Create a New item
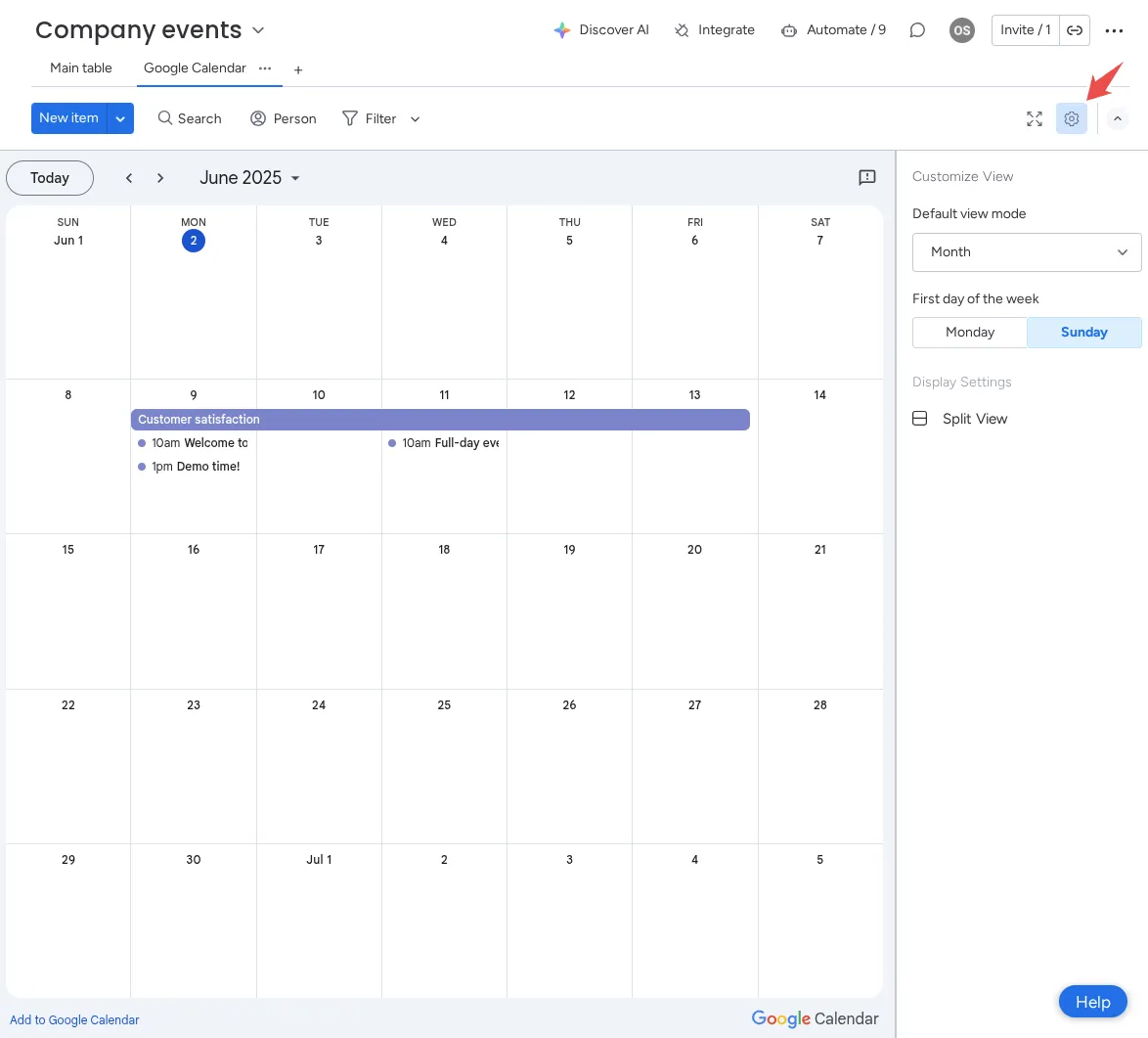 click(x=68, y=118)
